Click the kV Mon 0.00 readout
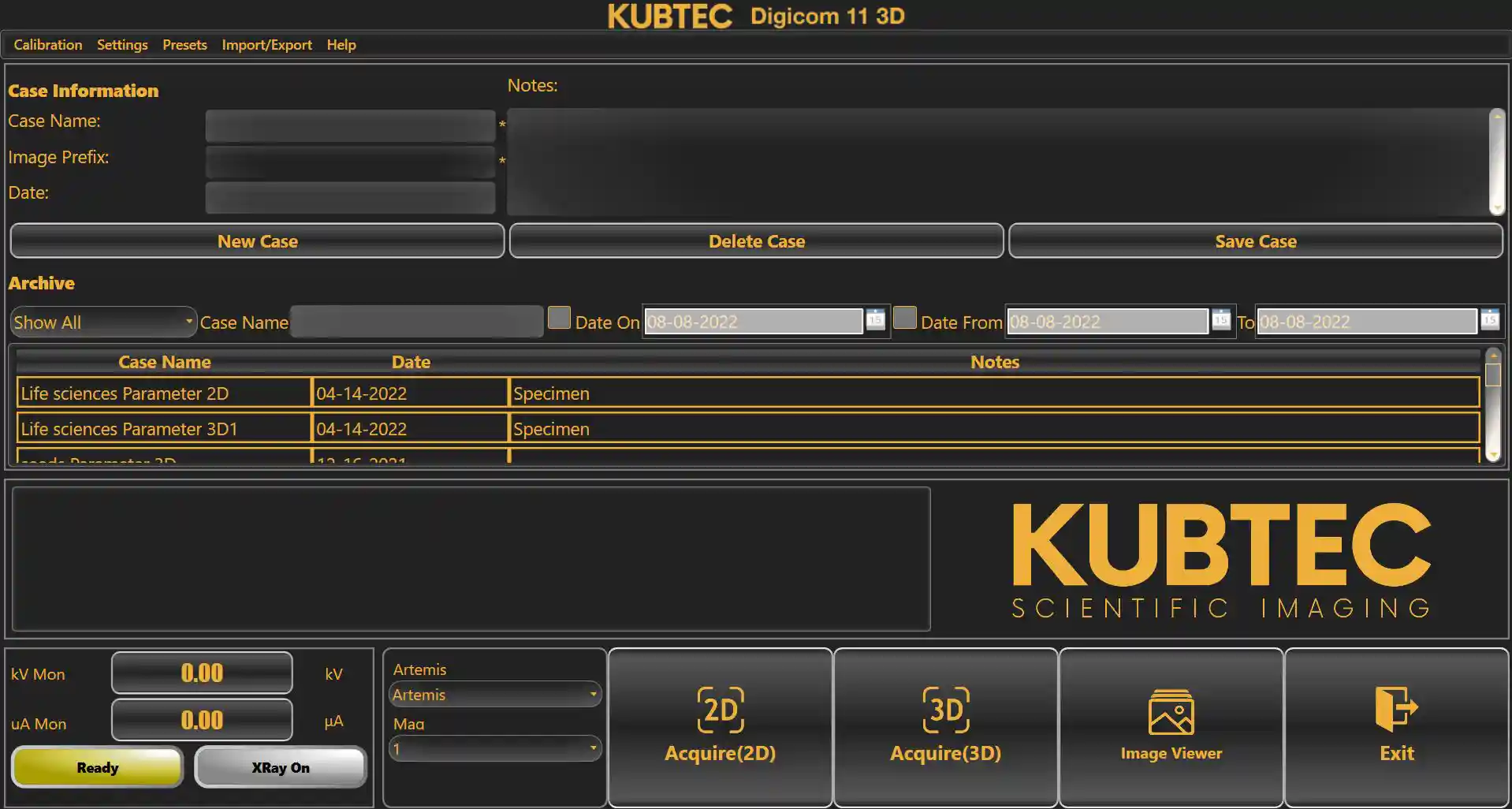The height and width of the screenshot is (809, 1512). [x=202, y=673]
